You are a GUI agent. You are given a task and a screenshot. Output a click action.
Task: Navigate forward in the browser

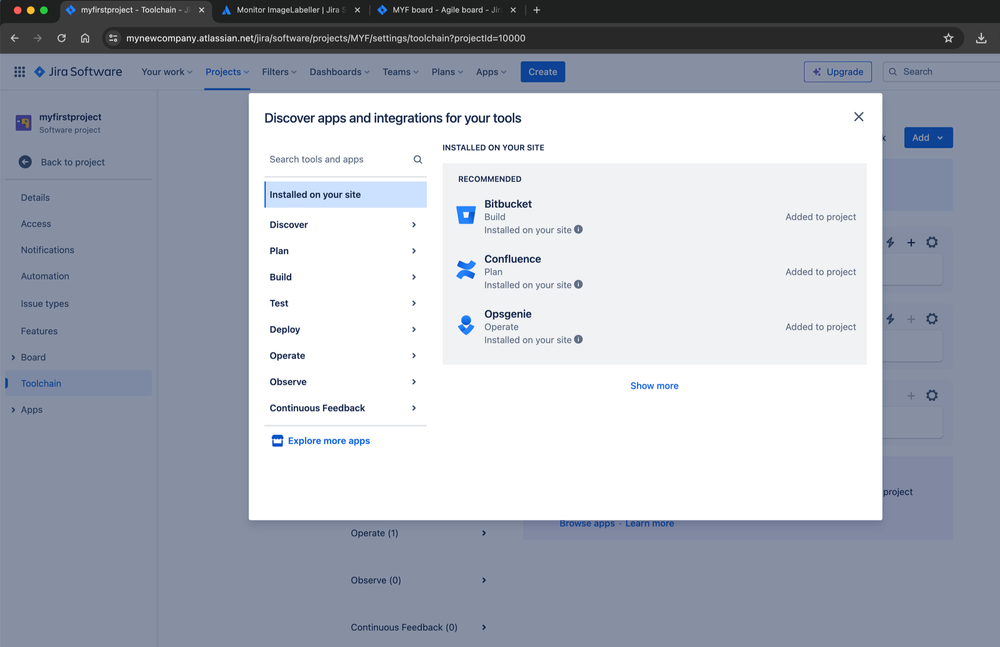pyautogui.click(x=38, y=38)
